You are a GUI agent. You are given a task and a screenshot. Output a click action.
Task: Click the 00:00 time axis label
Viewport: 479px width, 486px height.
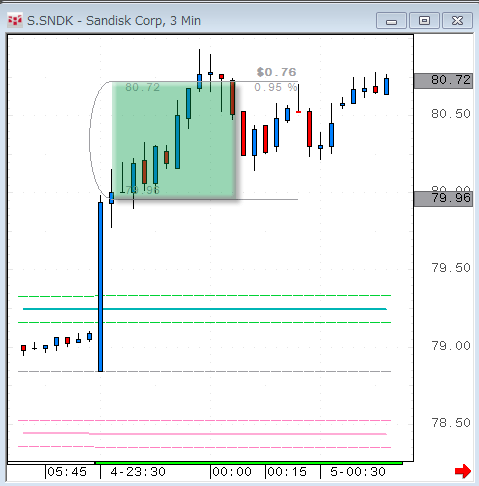pos(232,472)
